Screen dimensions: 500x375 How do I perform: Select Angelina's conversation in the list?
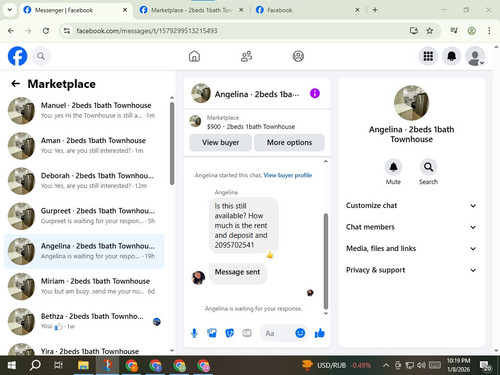(x=84, y=251)
